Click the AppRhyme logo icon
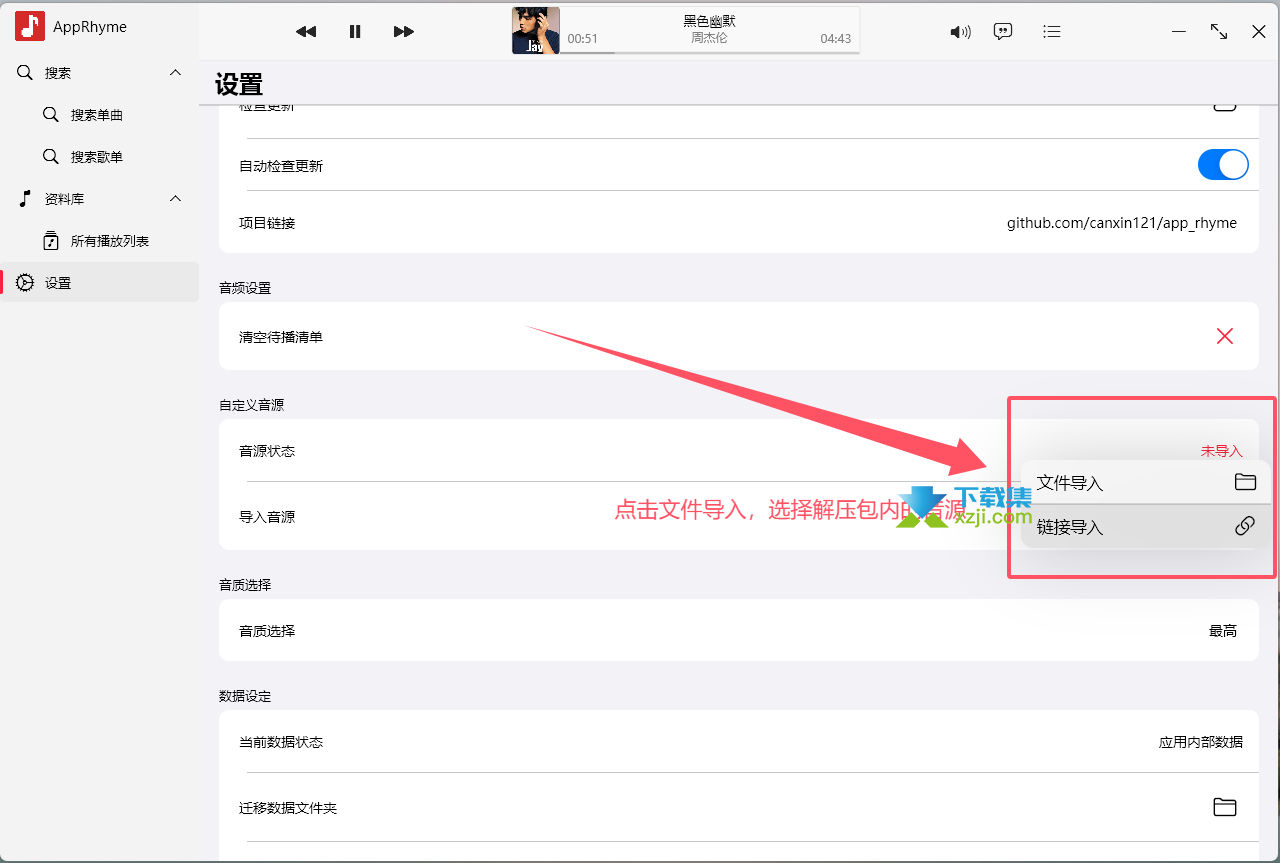The height and width of the screenshot is (863, 1280). coord(30,26)
